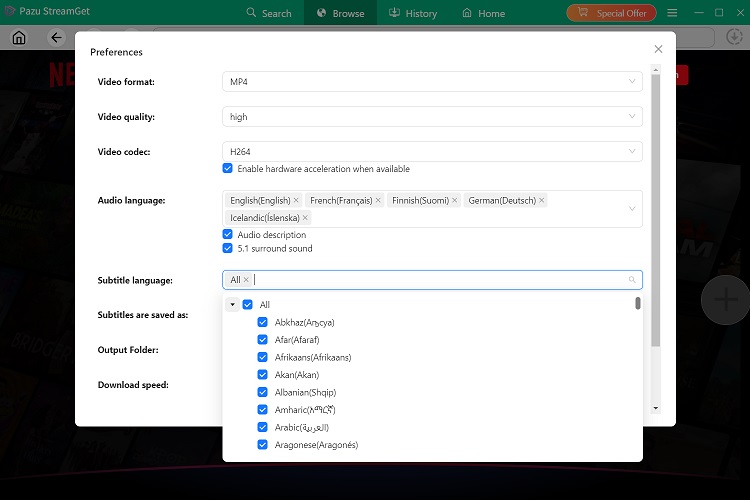Image resolution: width=750 pixels, height=500 pixels.
Task: Close the Preferences dialog with the X
Action: (658, 49)
